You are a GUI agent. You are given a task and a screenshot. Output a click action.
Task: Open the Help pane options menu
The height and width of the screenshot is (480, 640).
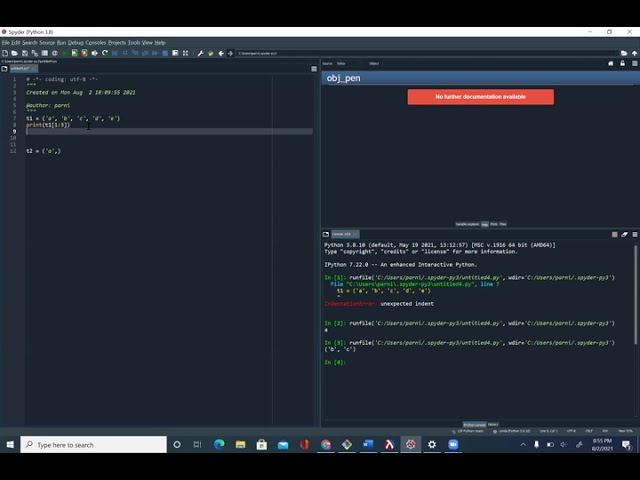[x=635, y=63]
